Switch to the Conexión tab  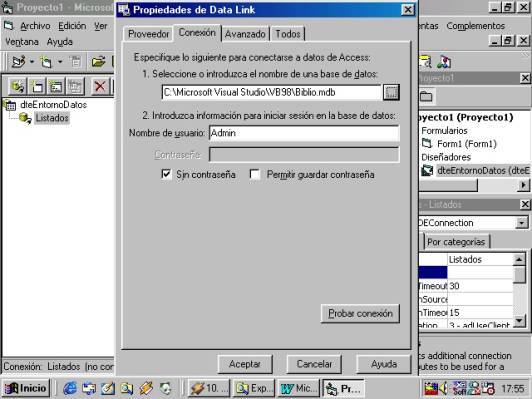pyautogui.click(x=197, y=33)
